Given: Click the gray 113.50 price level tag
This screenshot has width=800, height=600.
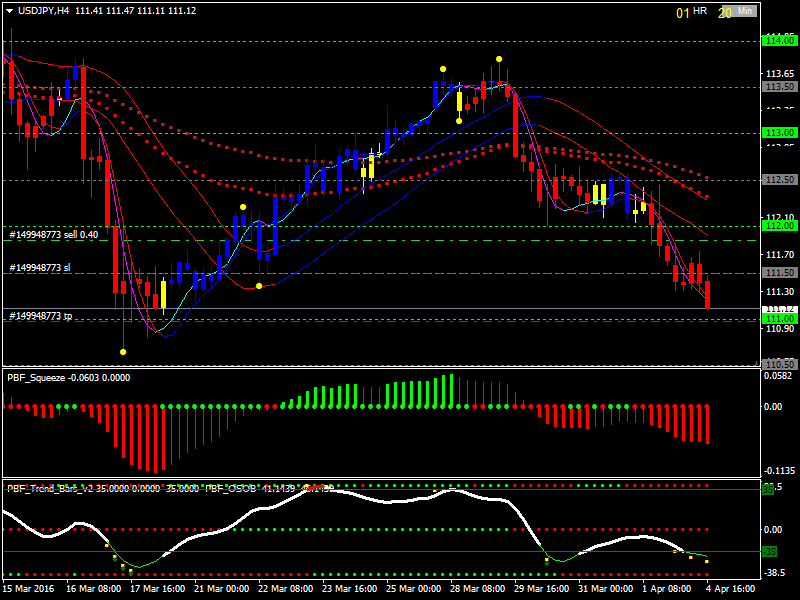Looking at the screenshot, I should [x=779, y=87].
